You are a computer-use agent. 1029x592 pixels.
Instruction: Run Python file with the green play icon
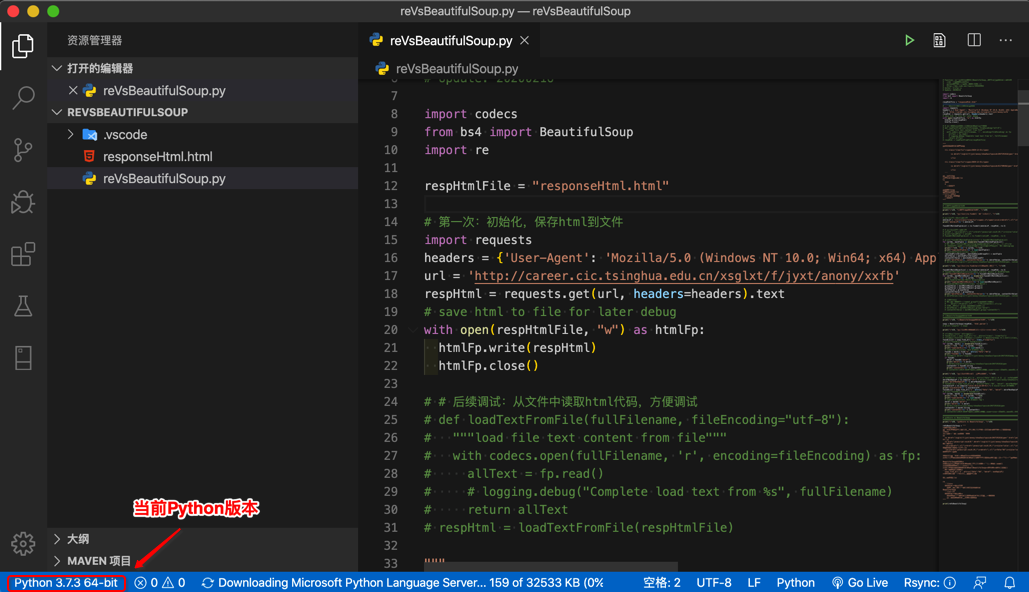(909, 41)
